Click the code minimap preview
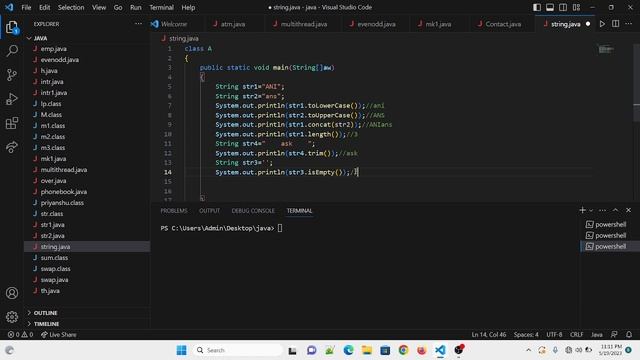The width and height of the screenshot is (640, 360). click(x=606, y=49)
